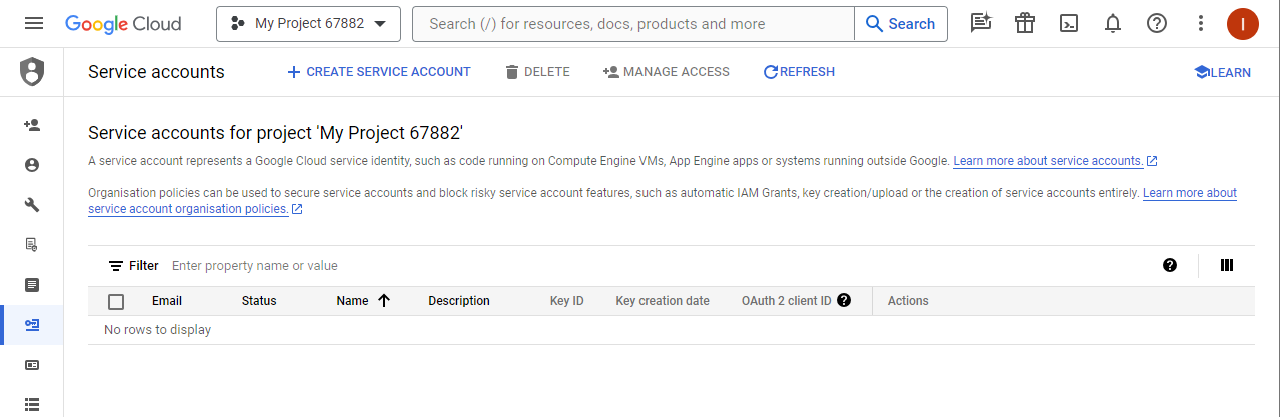Image resolution: width=1280 pixels, height=417 pixels.
Task: Click Create Service Account button
Action: click(x=378, y=72)
